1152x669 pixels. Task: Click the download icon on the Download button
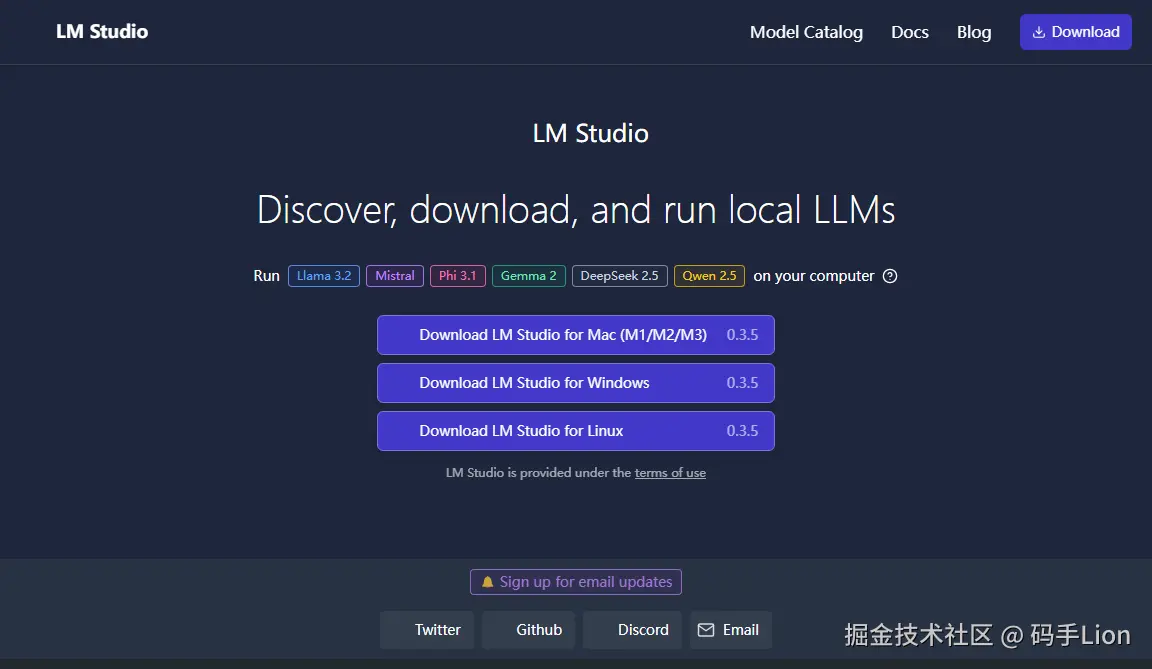[1042, 31]
